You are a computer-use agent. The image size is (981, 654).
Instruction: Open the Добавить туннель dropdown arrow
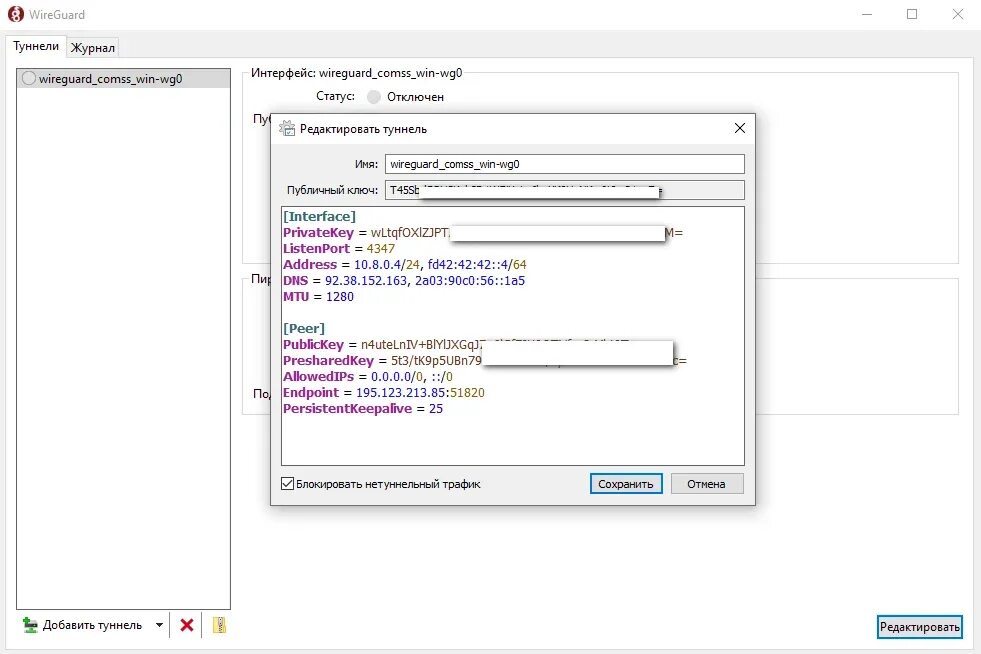160,625
